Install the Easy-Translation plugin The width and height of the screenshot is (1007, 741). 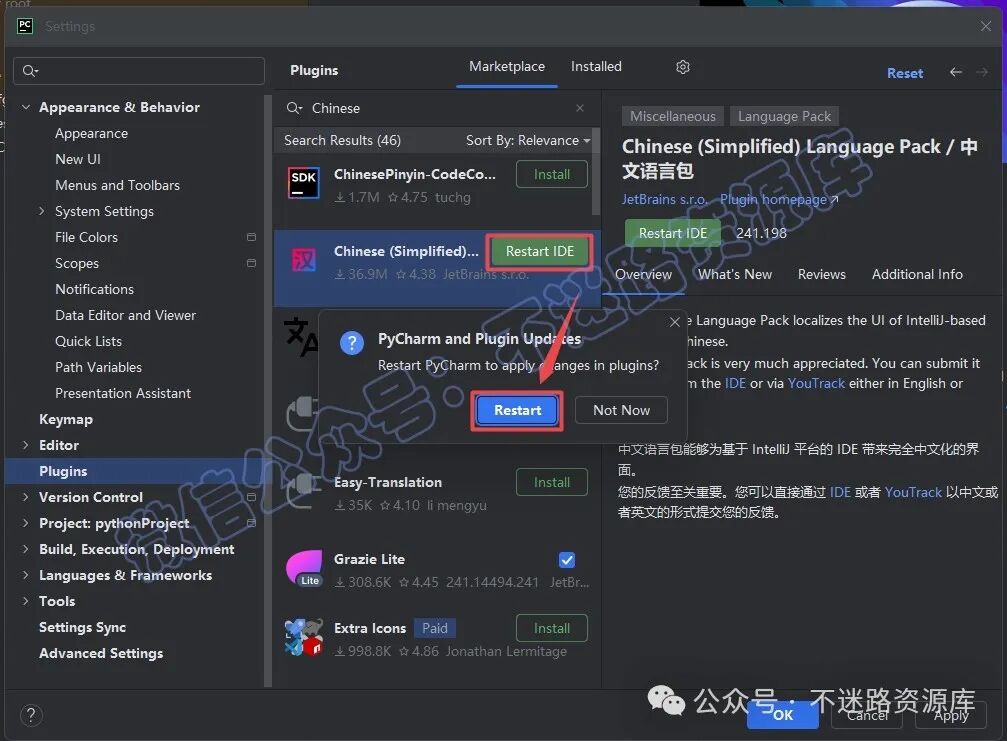click(x=552, y=482)
